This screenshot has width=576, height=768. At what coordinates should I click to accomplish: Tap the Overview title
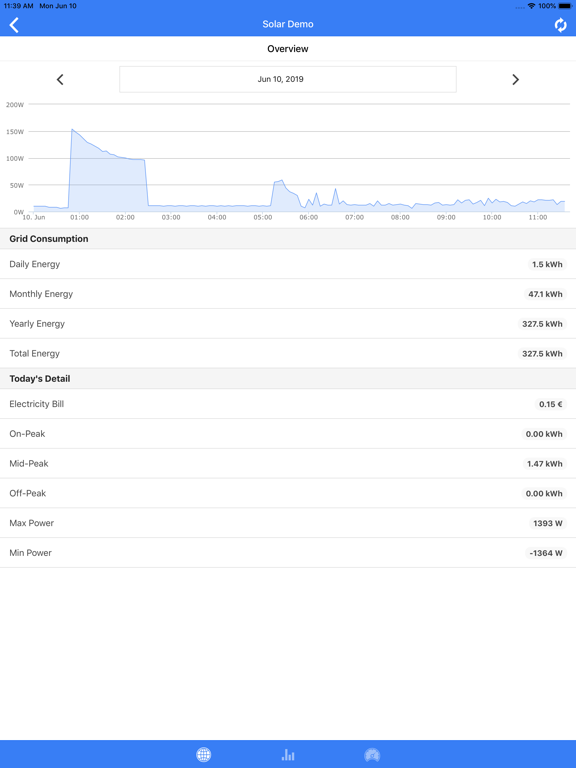pos(288,49)
